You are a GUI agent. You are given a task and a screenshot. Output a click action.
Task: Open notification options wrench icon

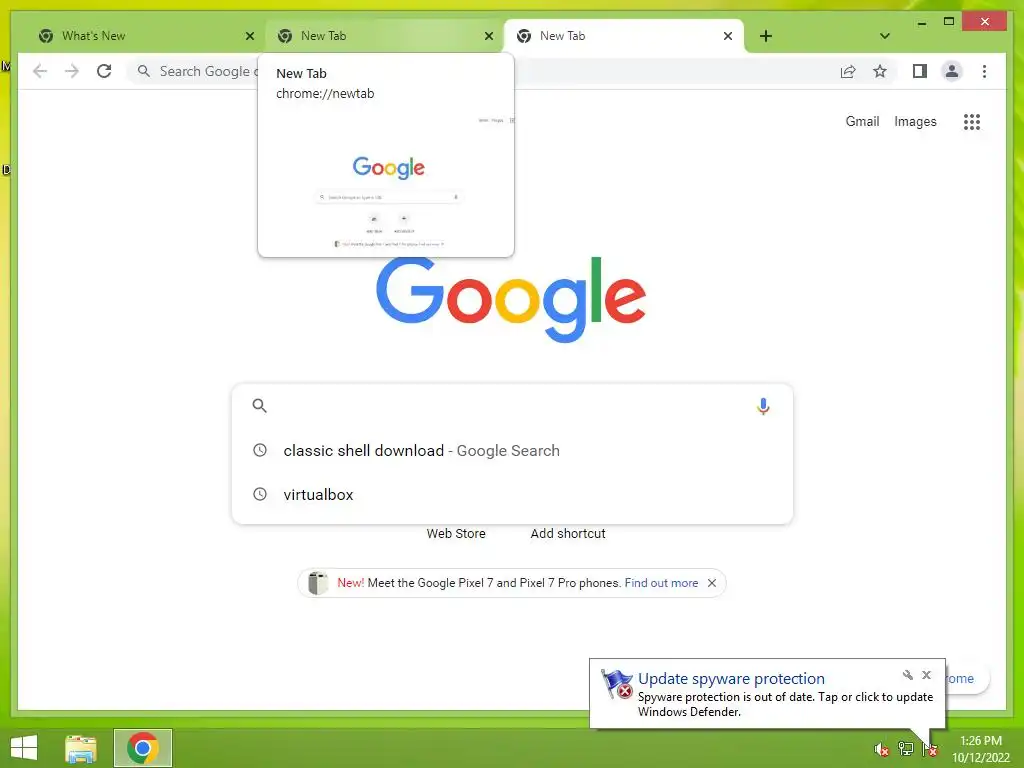click(x=907, y=675)
